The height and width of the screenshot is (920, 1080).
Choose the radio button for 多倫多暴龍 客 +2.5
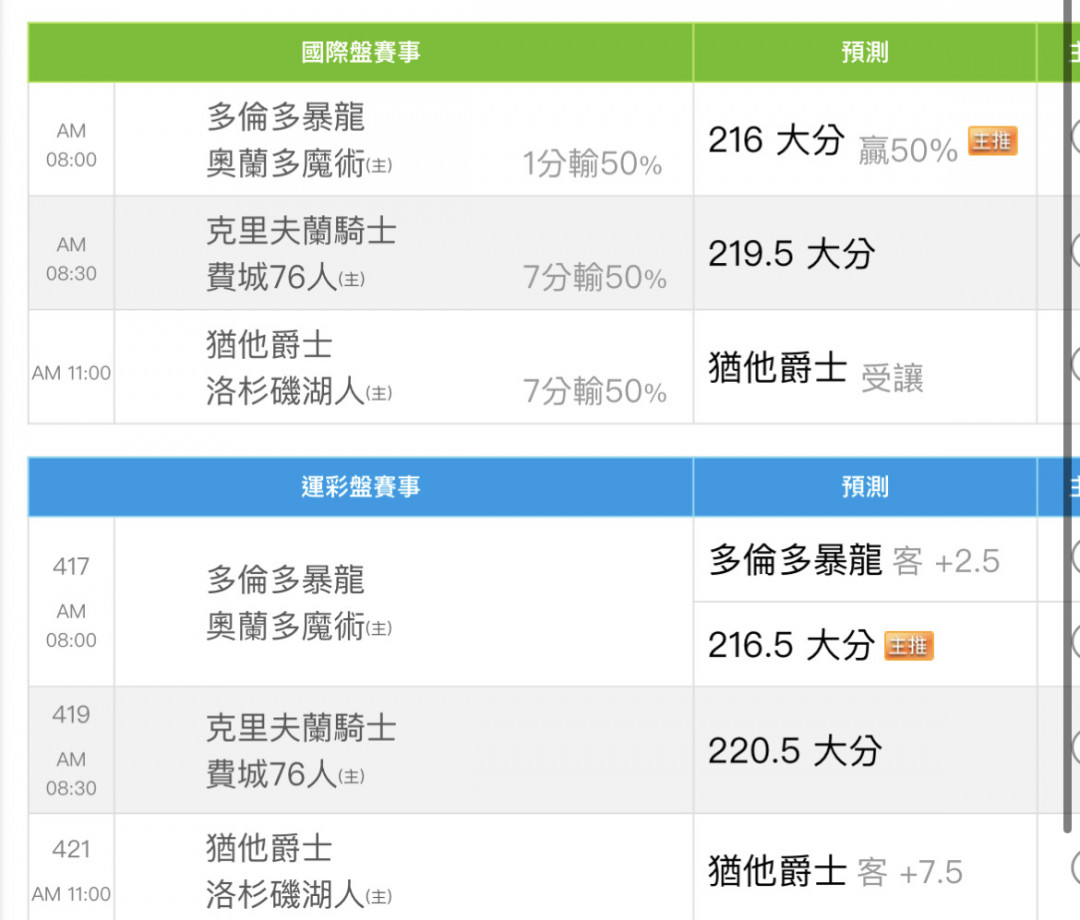tap(1075, 558)
